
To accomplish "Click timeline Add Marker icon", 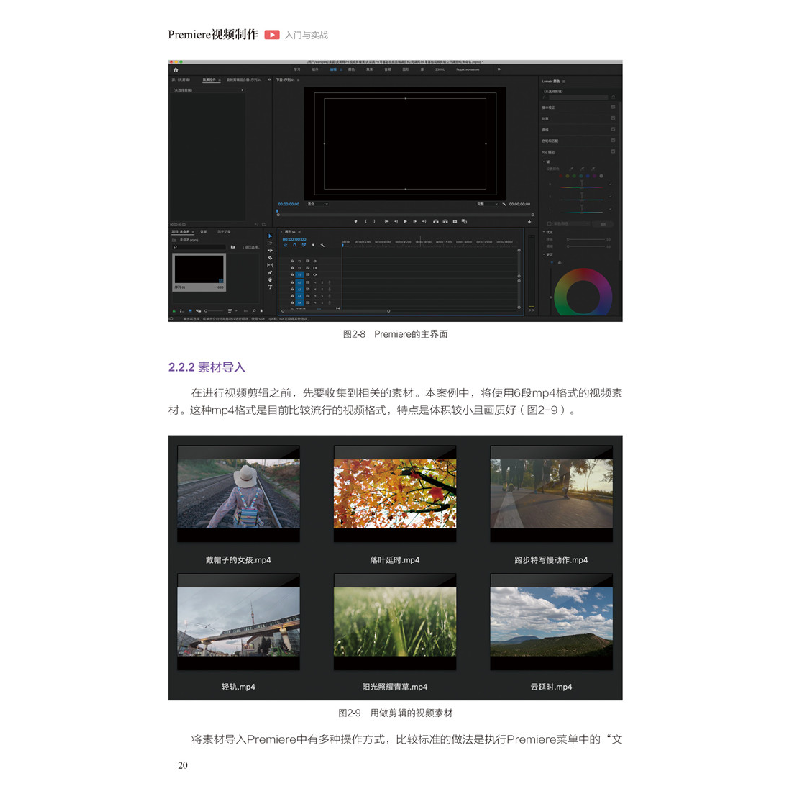I will 313,245.
